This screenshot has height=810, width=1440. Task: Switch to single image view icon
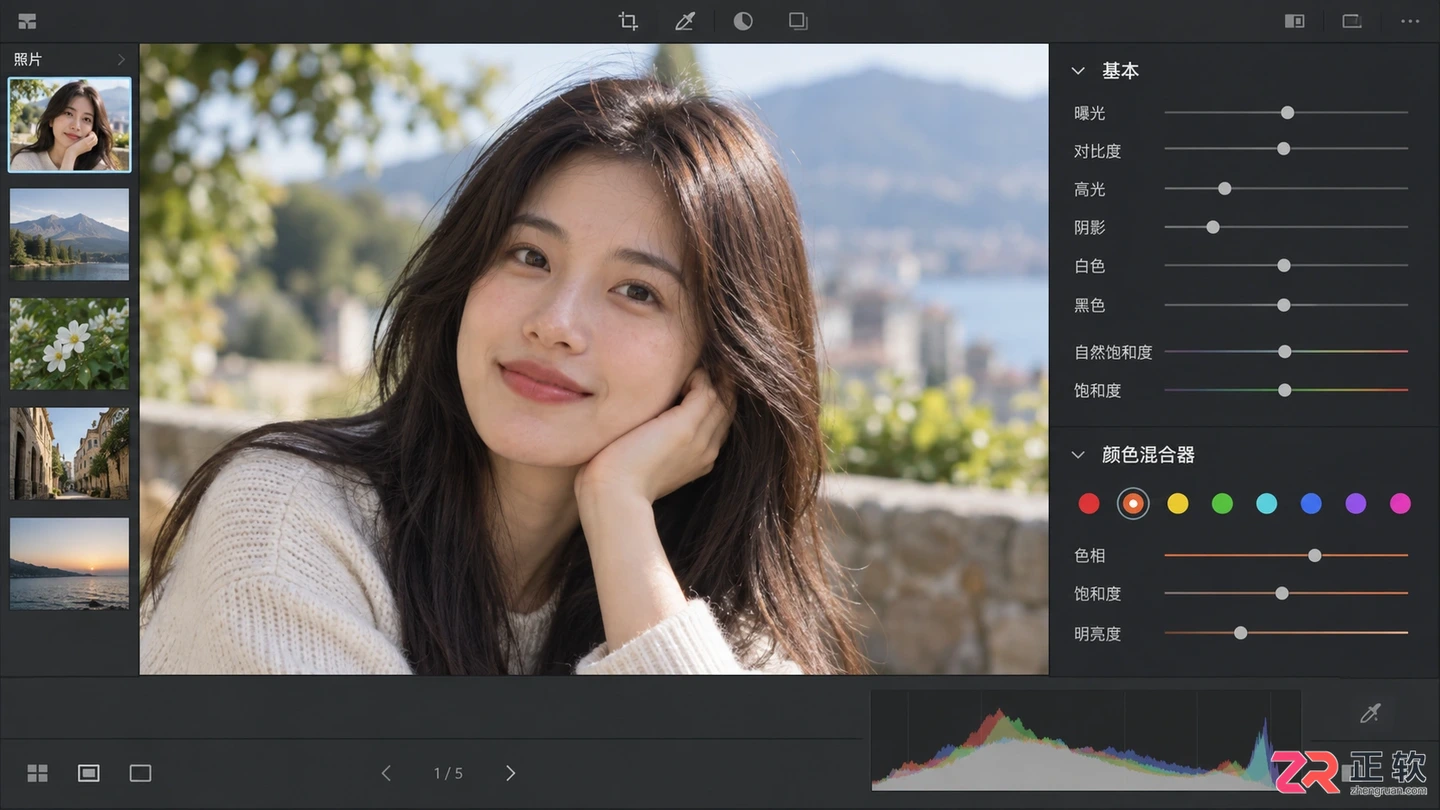pyautogui.click(x=140, y=773)
